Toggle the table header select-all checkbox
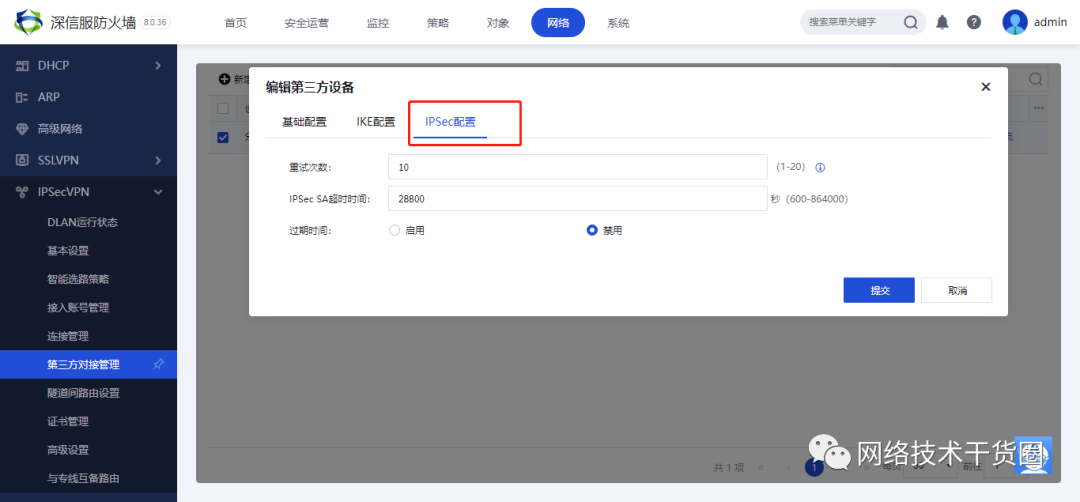This screenshot has width=1080, height=502. point(223,108)
